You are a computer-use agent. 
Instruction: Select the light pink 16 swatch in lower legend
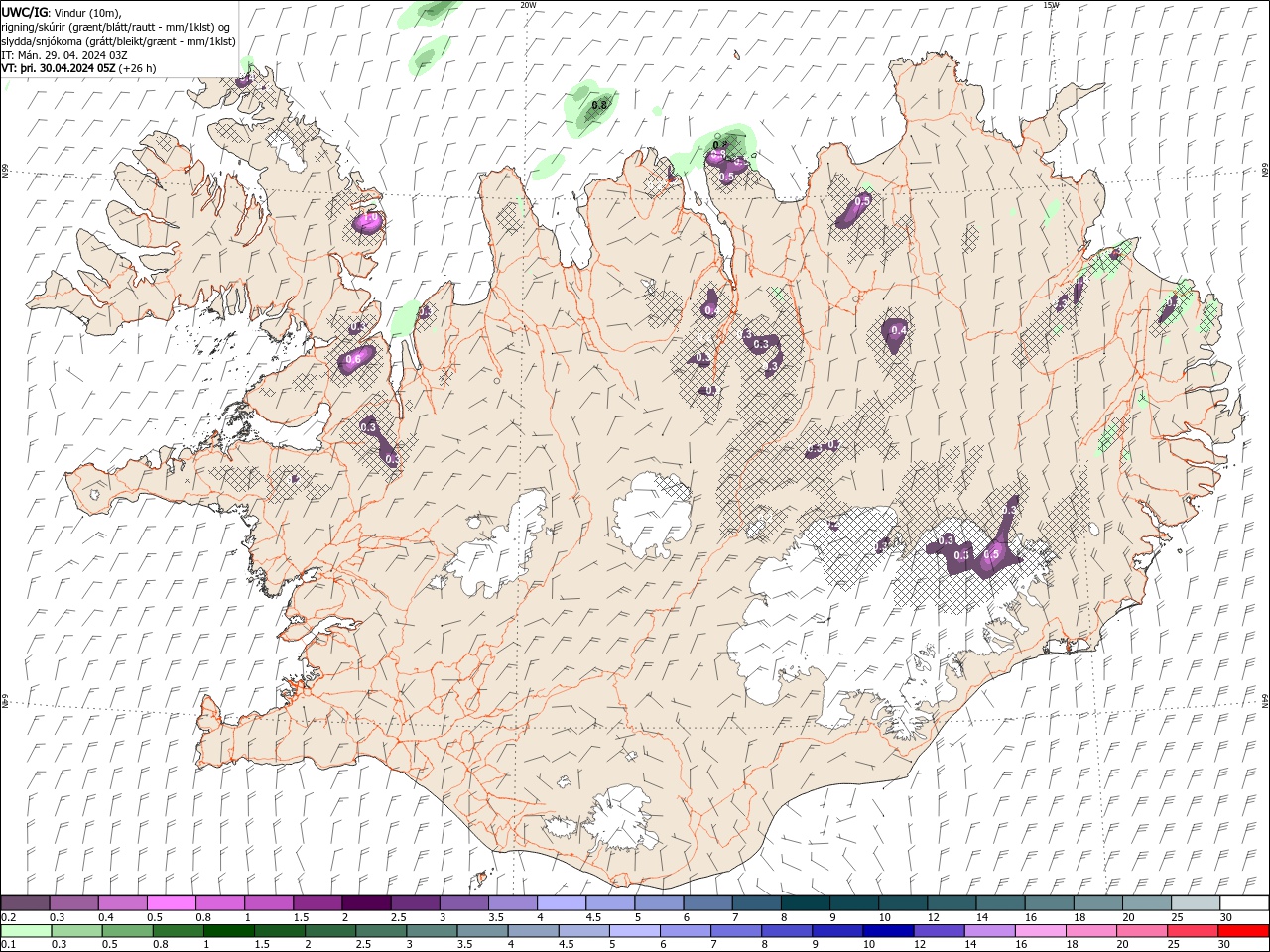point(1039,931)
